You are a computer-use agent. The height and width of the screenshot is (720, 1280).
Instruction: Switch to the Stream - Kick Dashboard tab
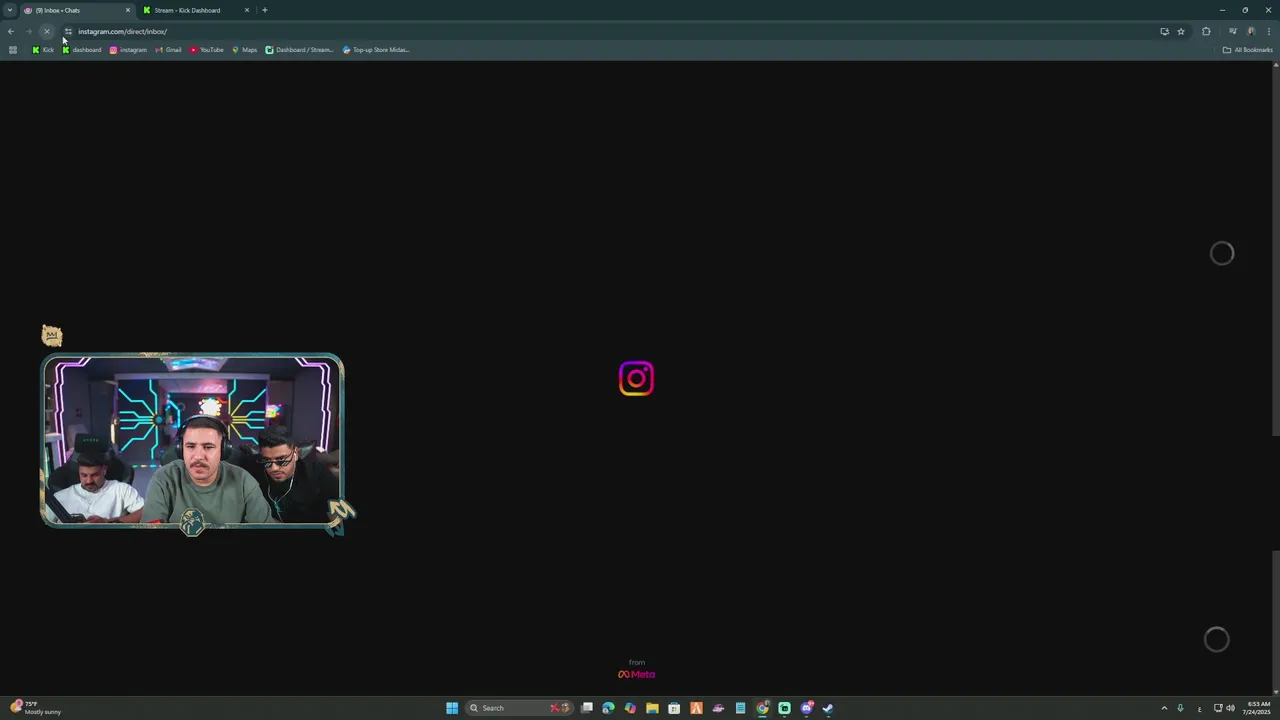(x=195, y=10)
